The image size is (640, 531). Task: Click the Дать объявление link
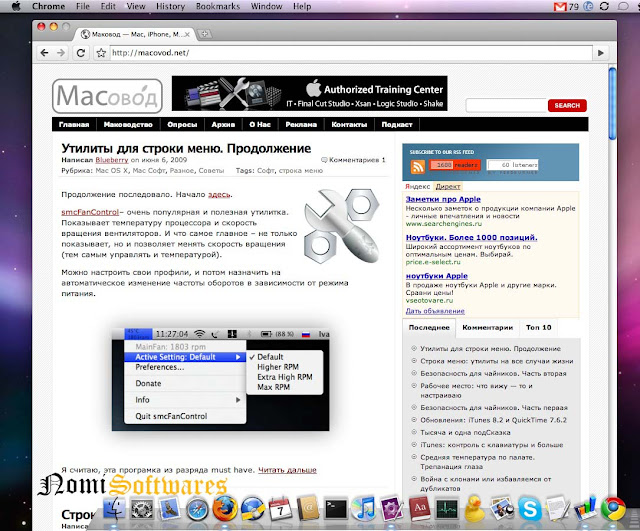[435, 311]
